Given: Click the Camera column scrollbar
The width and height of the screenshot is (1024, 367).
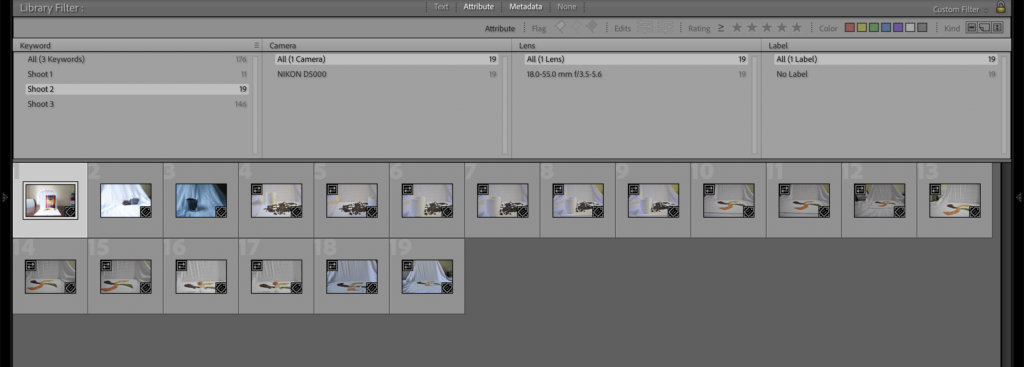Looking at the screenshot, I should (x=505, y=104).
